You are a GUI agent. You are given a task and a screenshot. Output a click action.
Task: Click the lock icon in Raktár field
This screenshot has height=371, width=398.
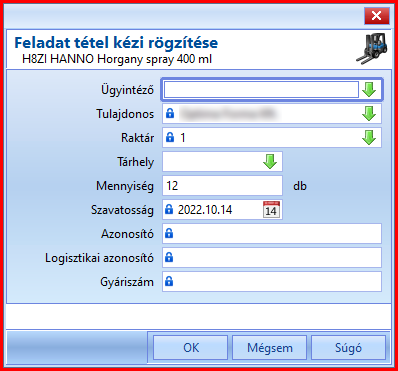click(170, 137)
